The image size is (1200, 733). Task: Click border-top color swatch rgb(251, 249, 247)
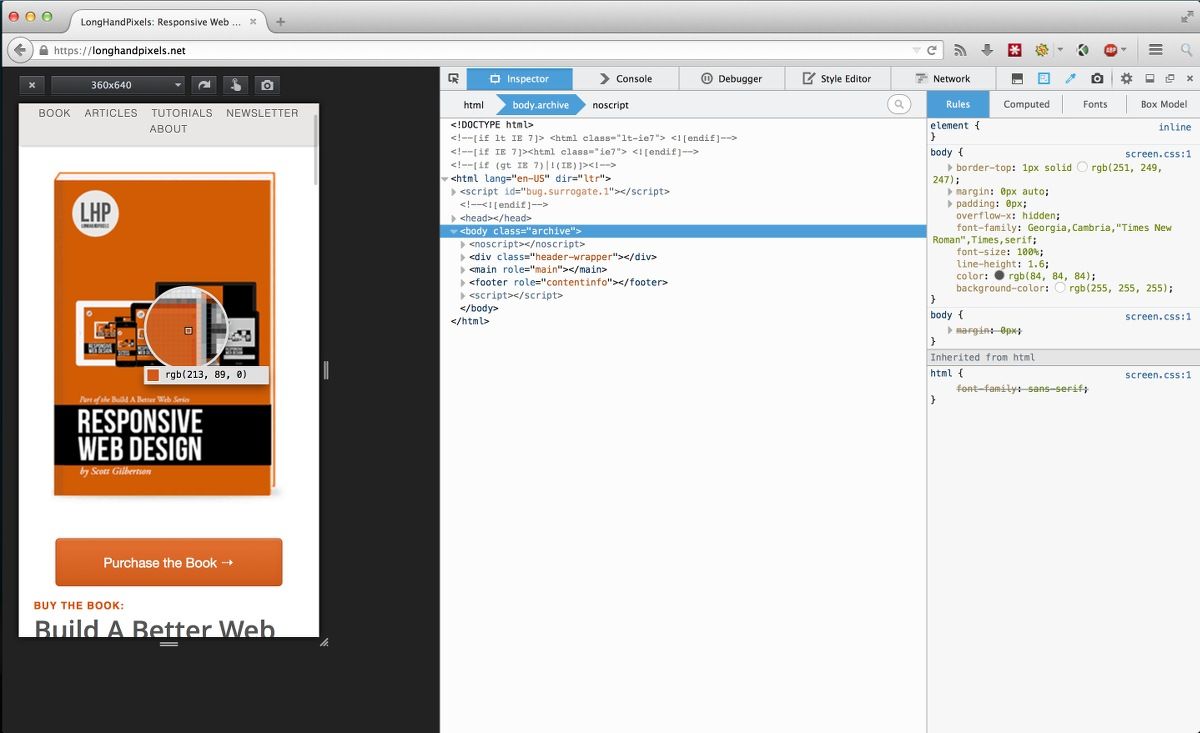point(1082,167)
